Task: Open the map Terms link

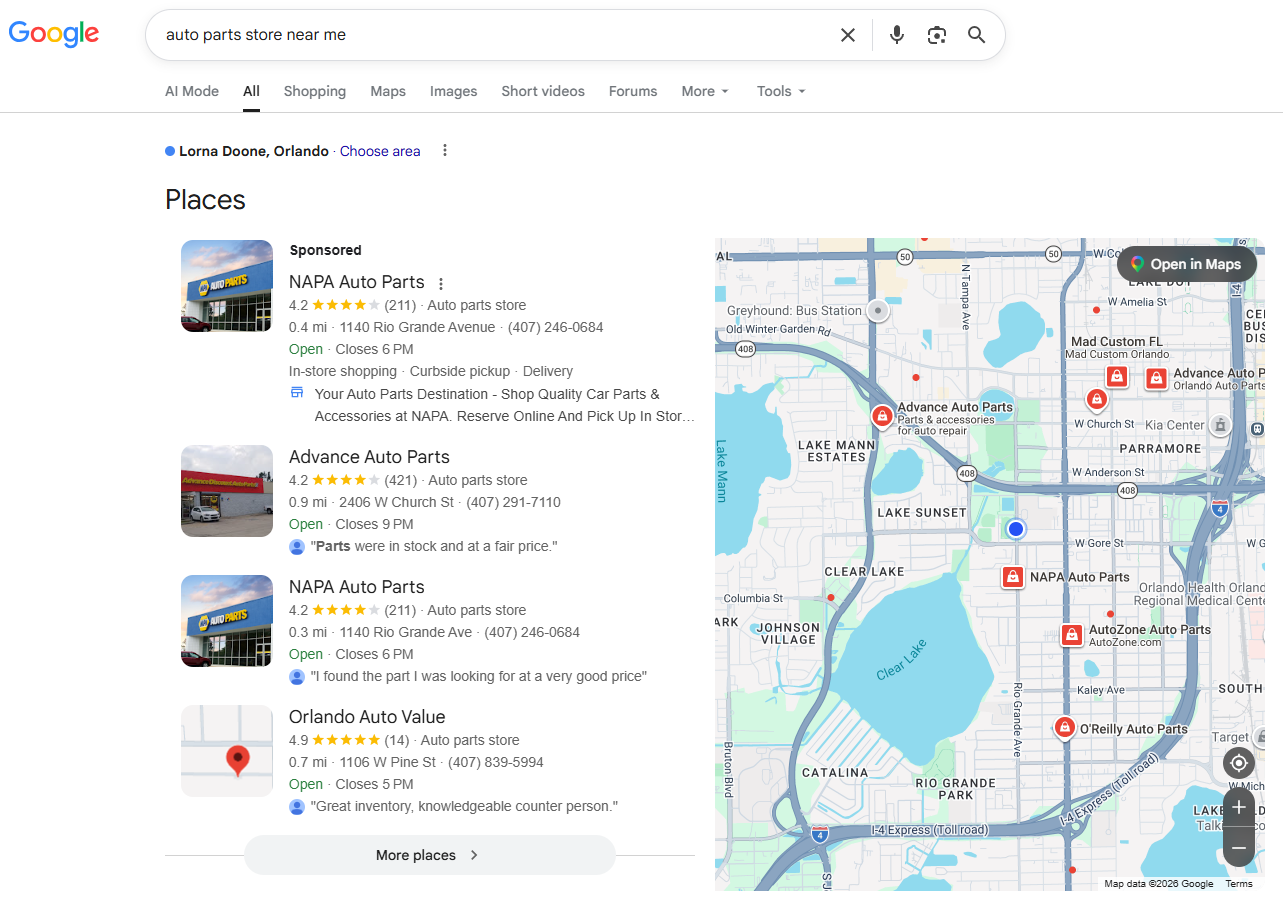Action: click(1239, 884)
